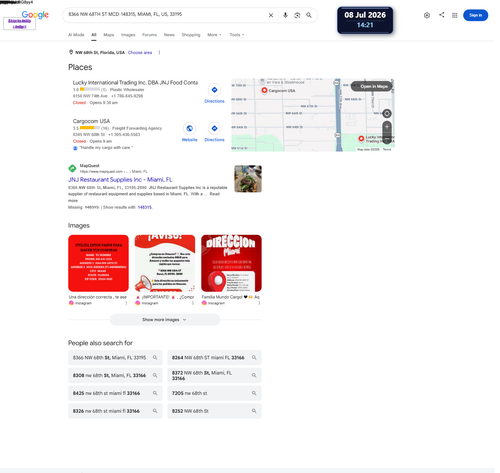Screen dimensions: 500x473
Task: Click the 'Handle my cargo with care' review
Action: [106, 148]
